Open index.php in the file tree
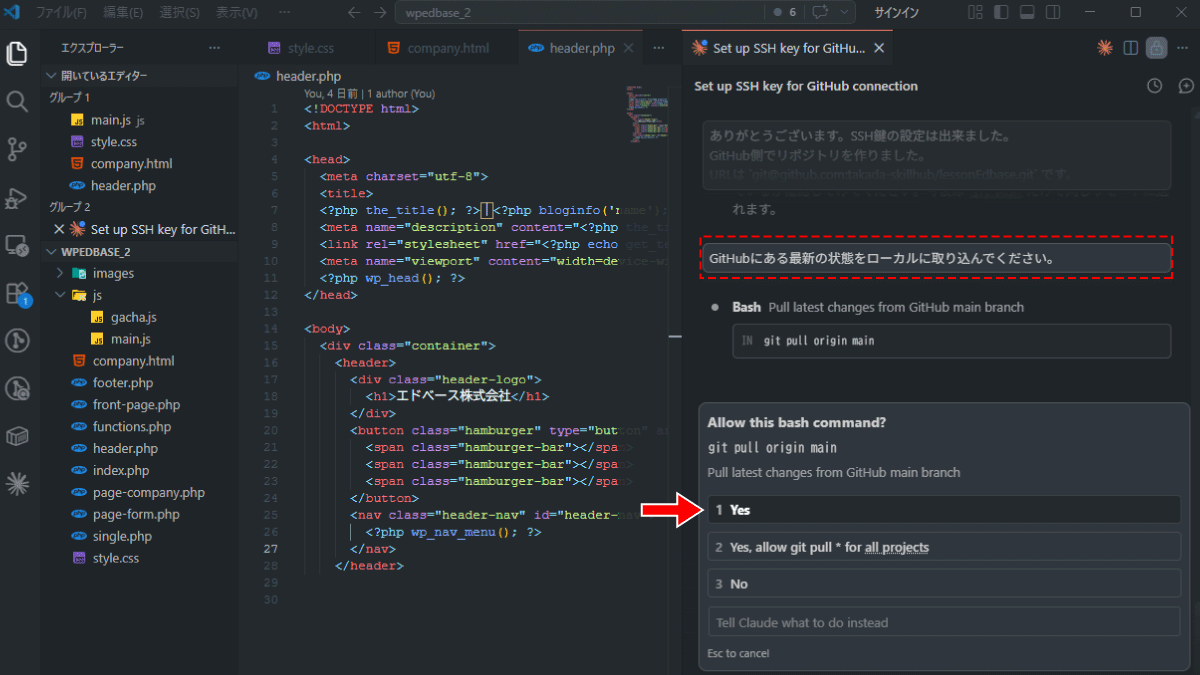 tap(121, 470)
